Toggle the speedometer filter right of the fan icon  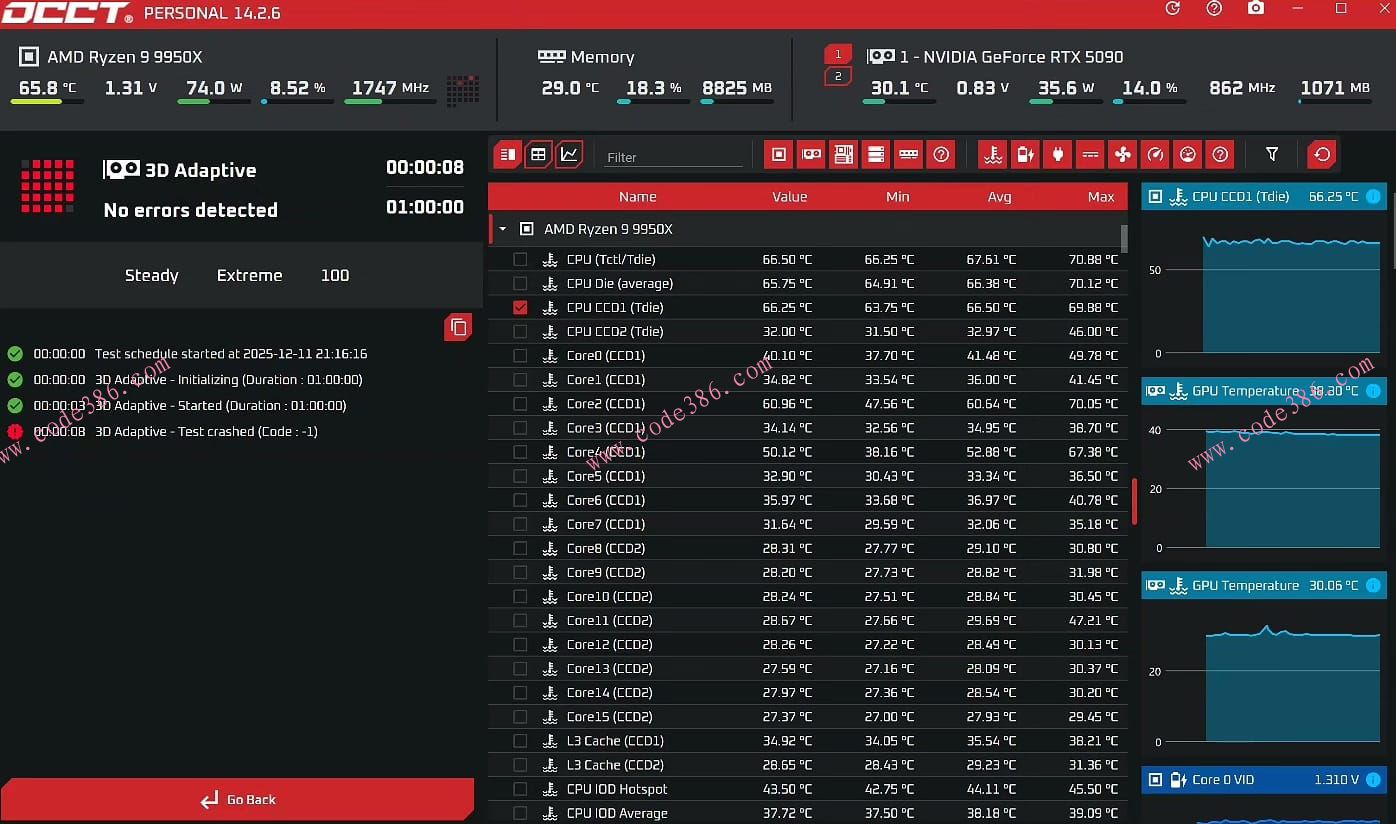click(x=1155, y=154)
